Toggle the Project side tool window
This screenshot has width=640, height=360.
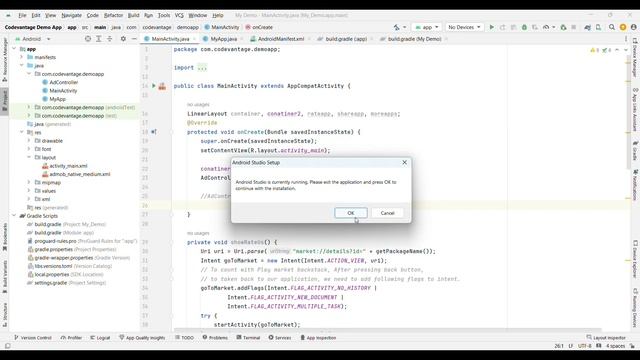4,101
